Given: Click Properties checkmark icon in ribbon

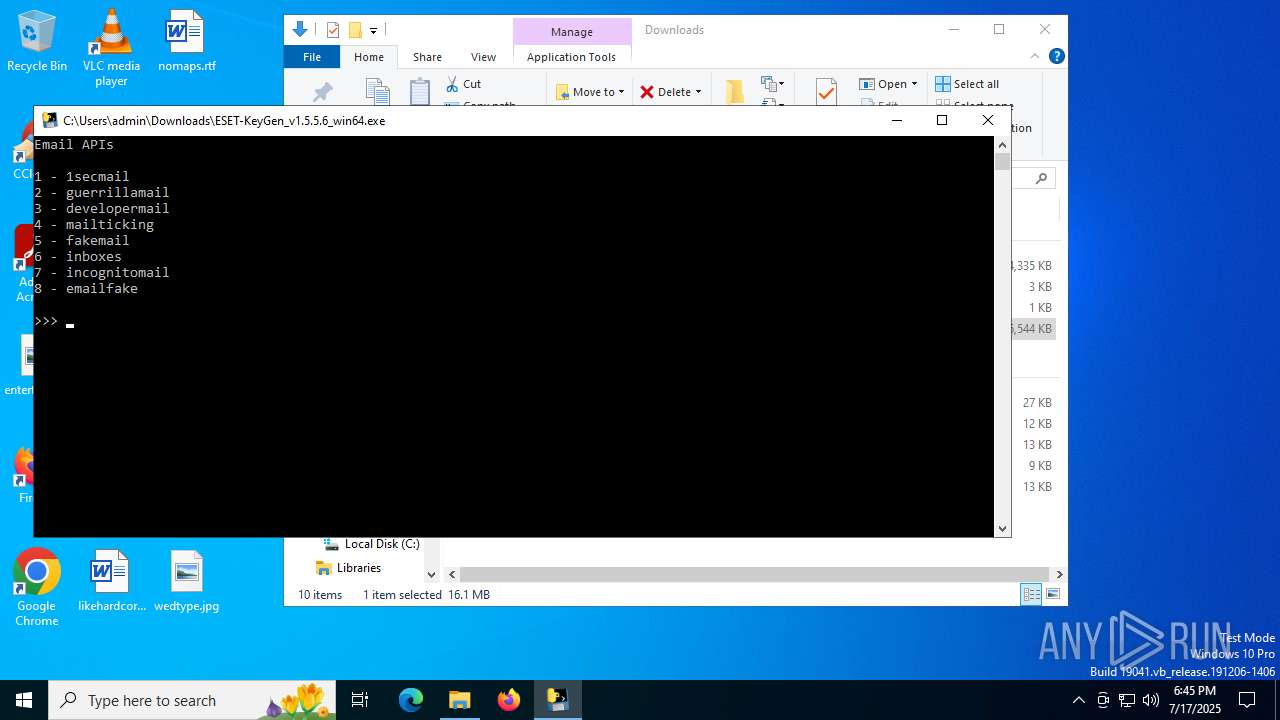Looking at the screenshot, I should 826,92.
